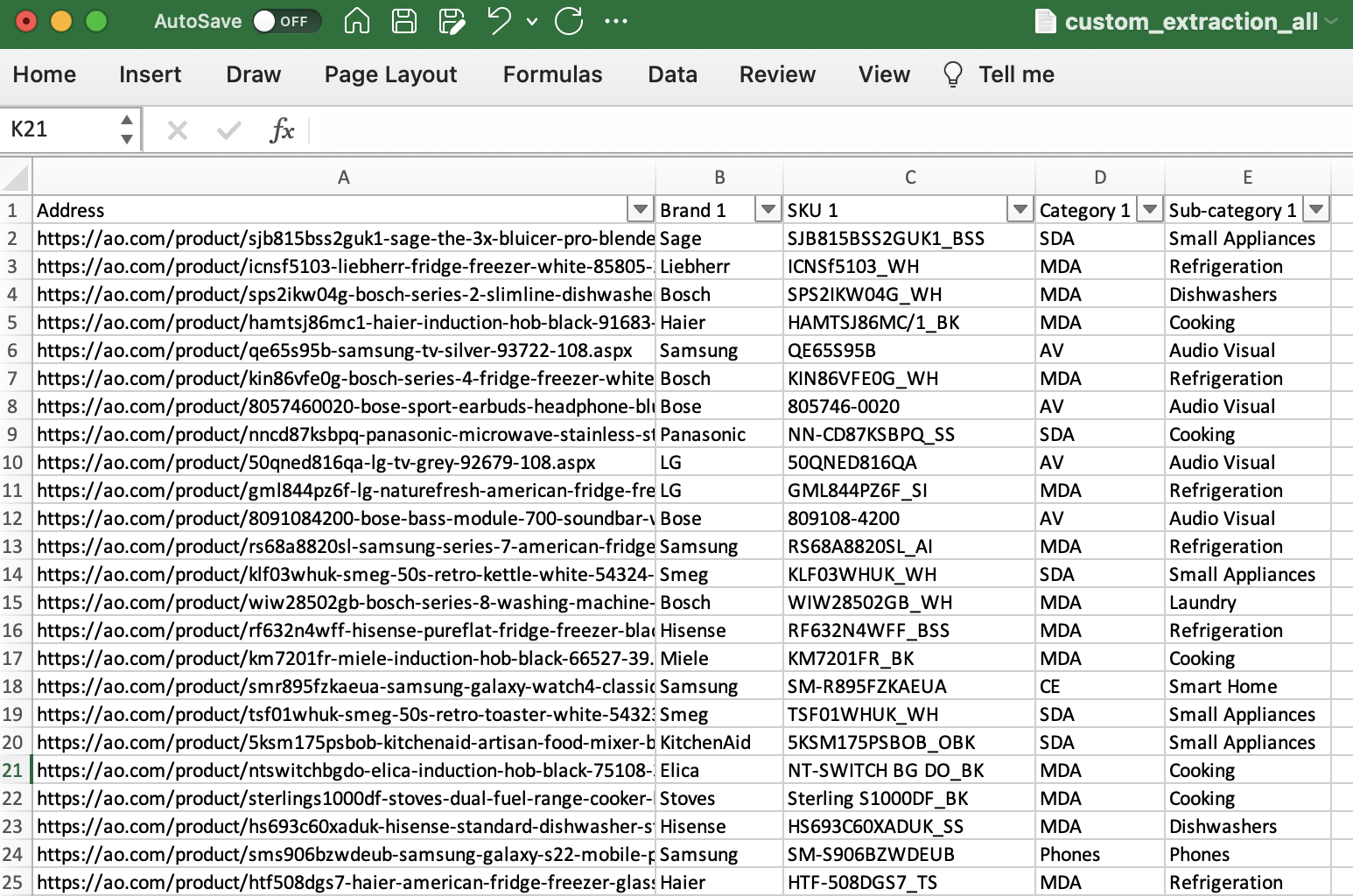Click the Save icon
This screenshot has width=1353, height=896.
(x=403, y=21)
